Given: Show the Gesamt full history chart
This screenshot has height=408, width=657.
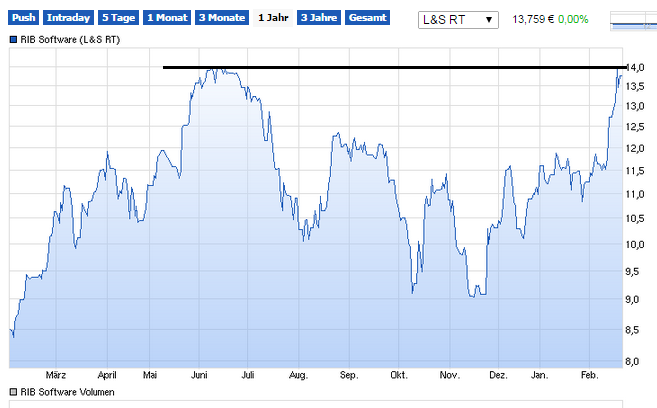Looking at the screenshot, I should 367,19.
